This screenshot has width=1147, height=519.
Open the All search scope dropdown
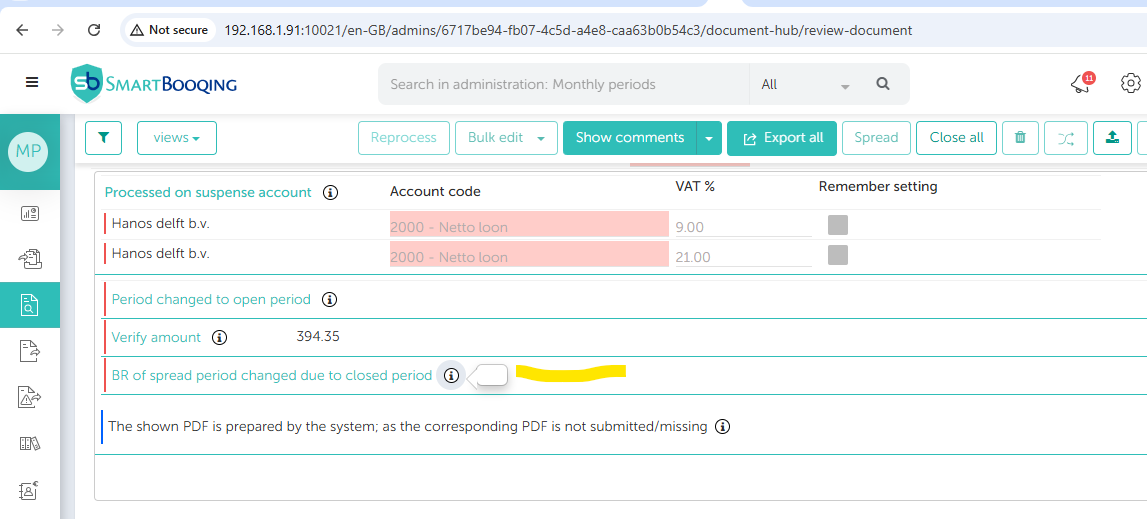pos(804,85)
